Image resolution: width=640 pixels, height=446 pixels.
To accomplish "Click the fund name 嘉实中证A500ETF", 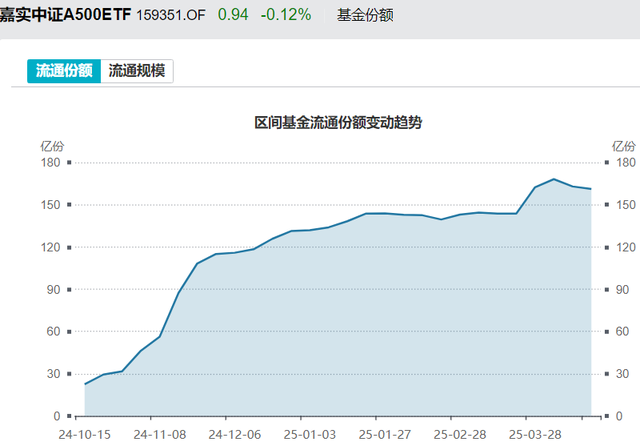I will coord(65,15).
